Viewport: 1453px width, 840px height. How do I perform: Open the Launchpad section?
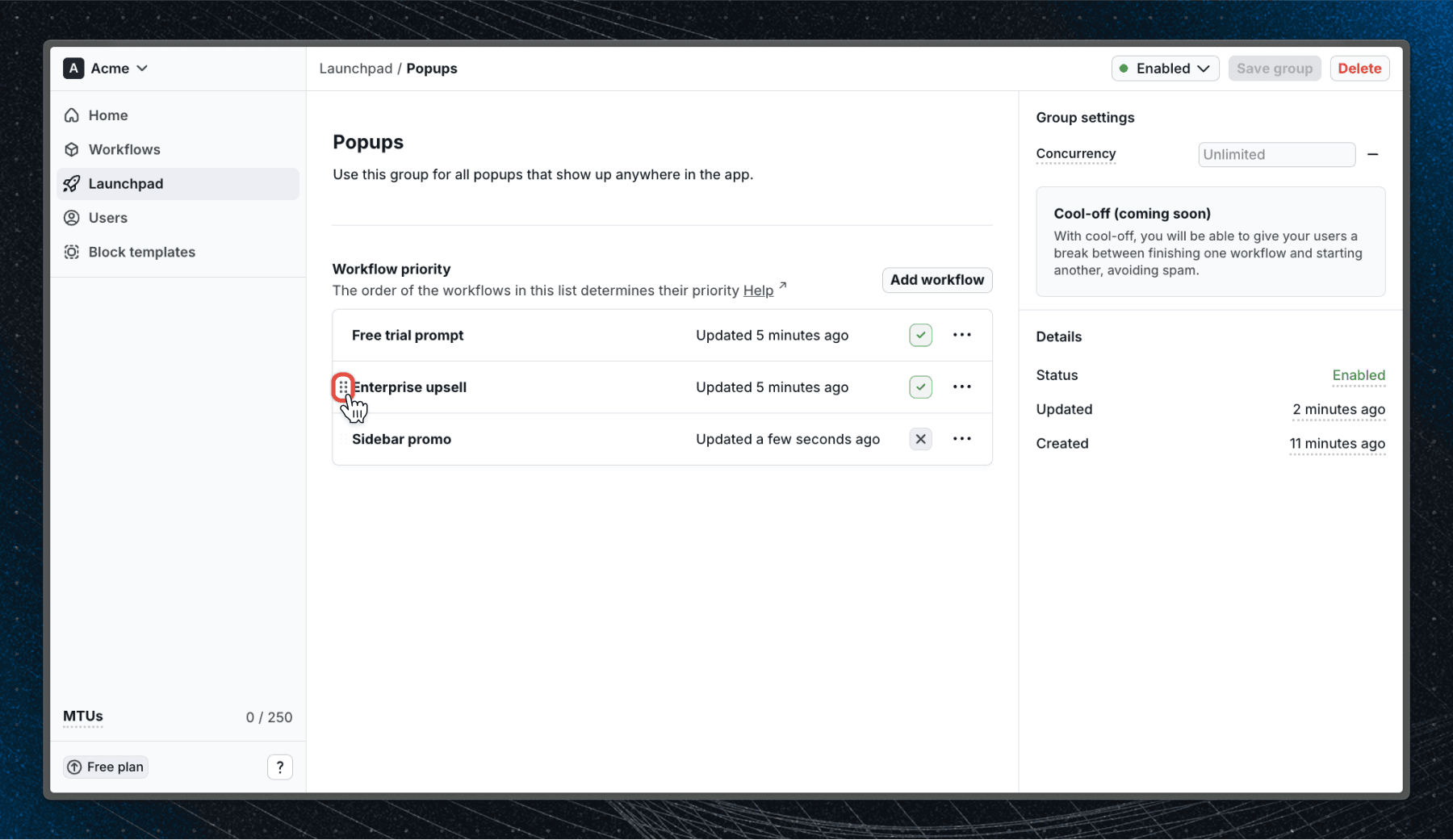[x=125, y=183]
